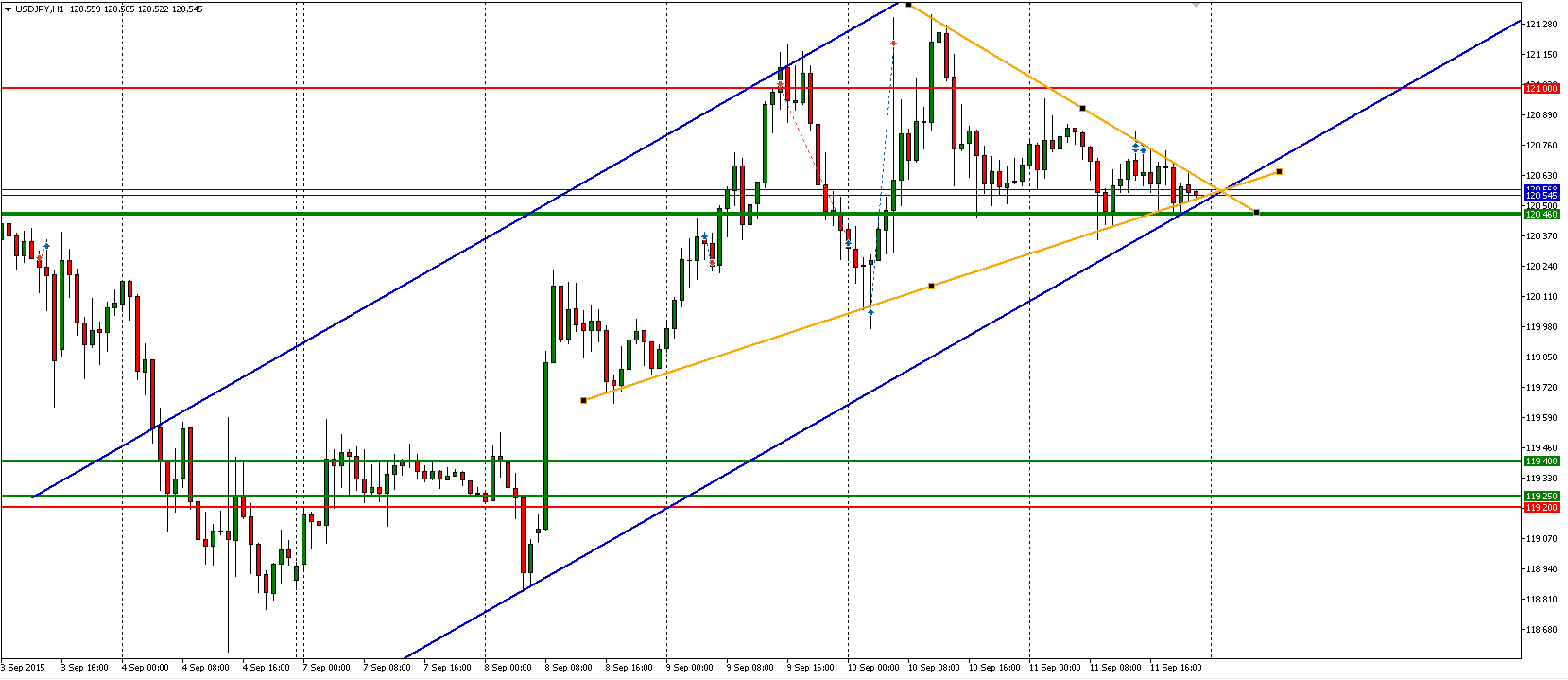The width and height of the screenshot is (1568, 680).
Task: Click the descending orange trendline's end anchor on green line
Action: coord(1256,212)
